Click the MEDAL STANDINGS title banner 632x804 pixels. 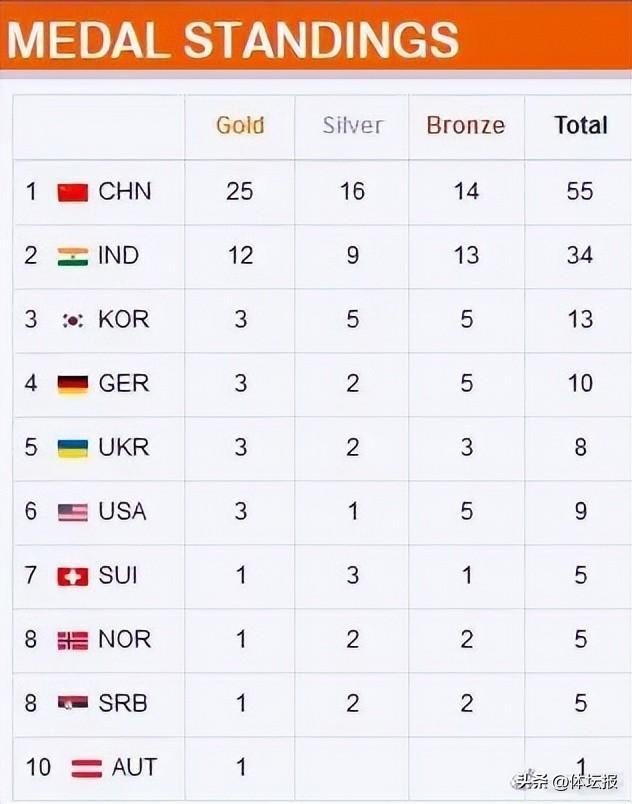coord(233,40)
